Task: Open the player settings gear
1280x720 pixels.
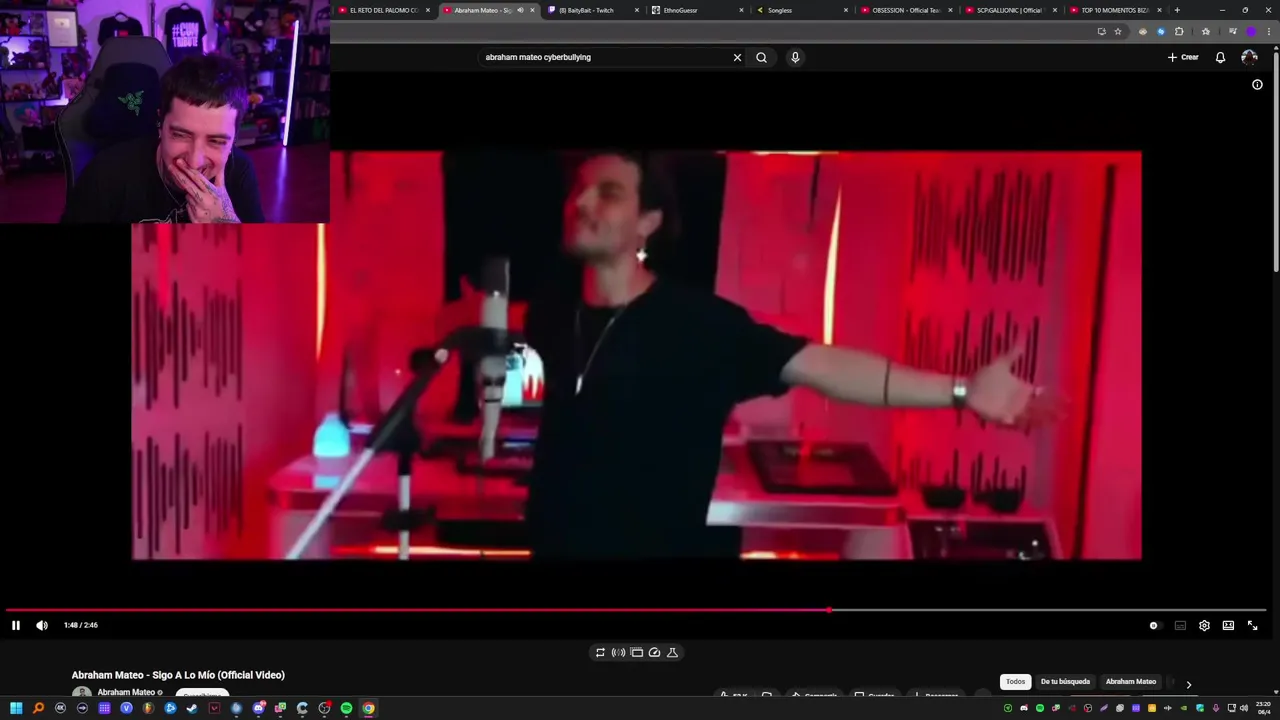Action: click(1204, 625)
